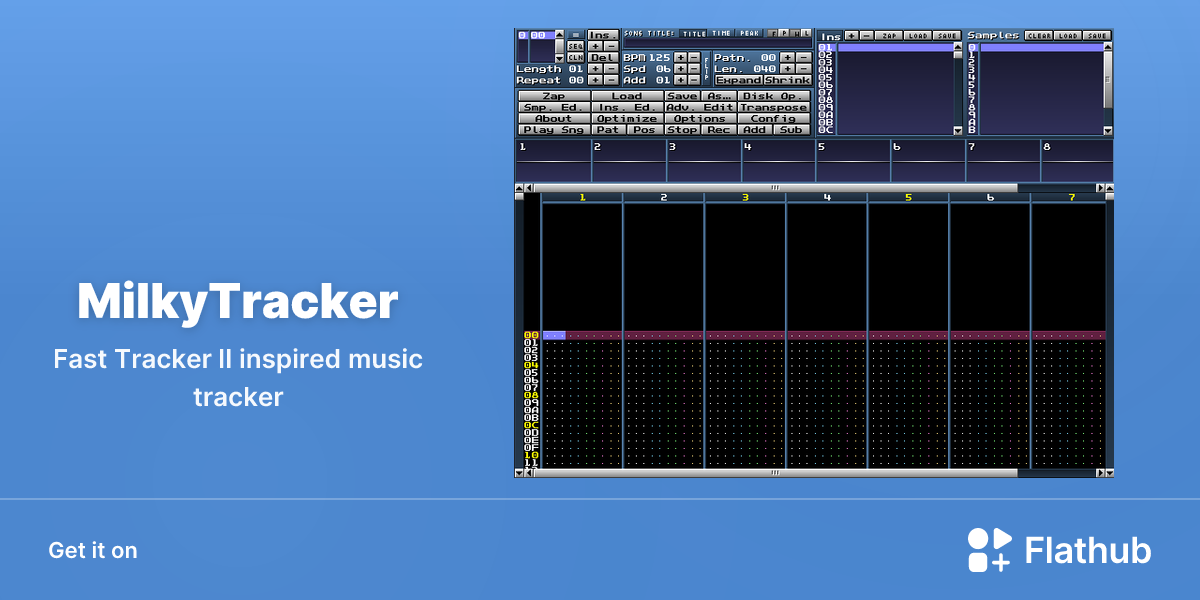Decrease song Repeat value
Screen dimensions: 1200x600
(x=611, y=80)
